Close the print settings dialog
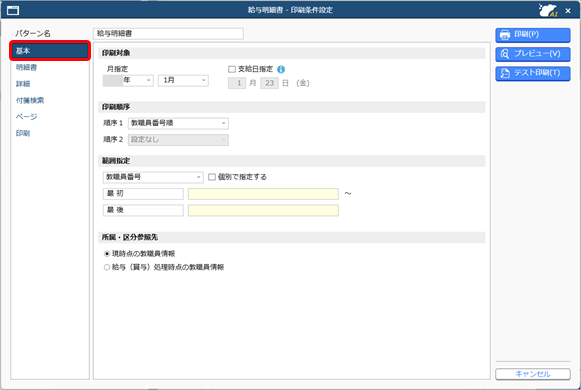Viewport: 581px width, 390px height. 568,11
